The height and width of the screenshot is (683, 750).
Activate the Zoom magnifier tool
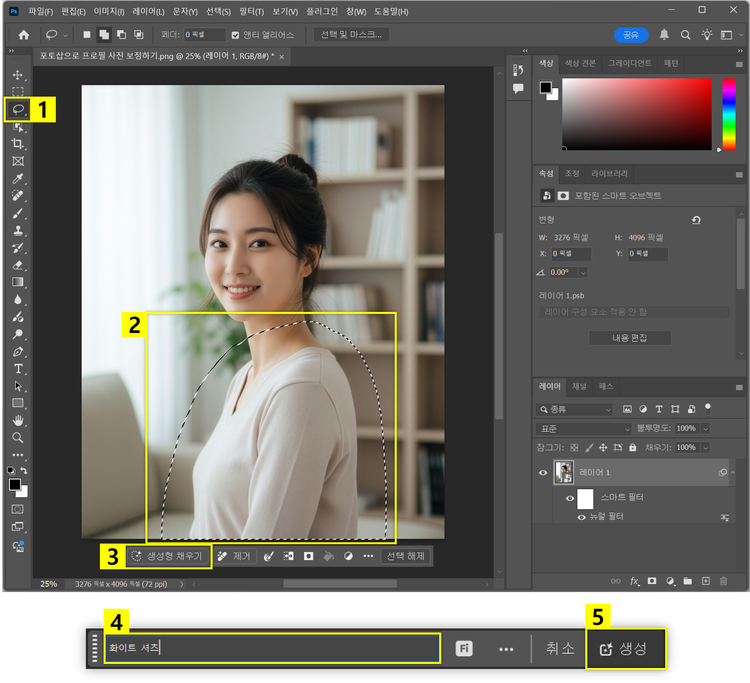[x=18, y=437]
